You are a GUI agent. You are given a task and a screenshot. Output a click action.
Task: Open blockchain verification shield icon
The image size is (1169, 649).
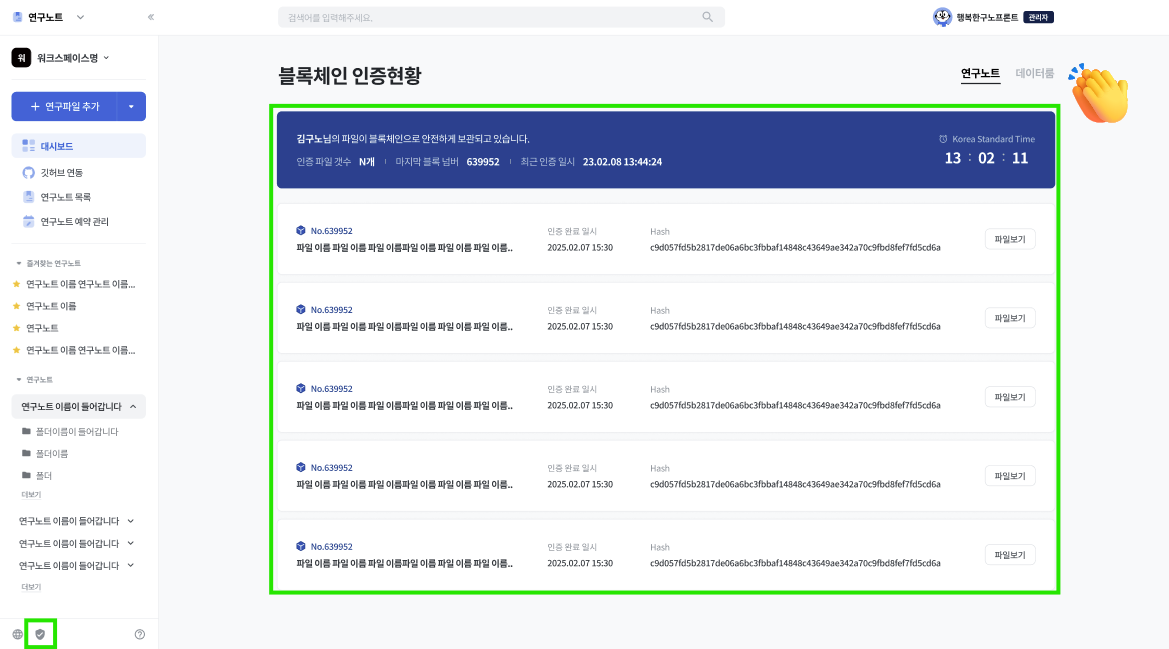click(x=40, y=634)
